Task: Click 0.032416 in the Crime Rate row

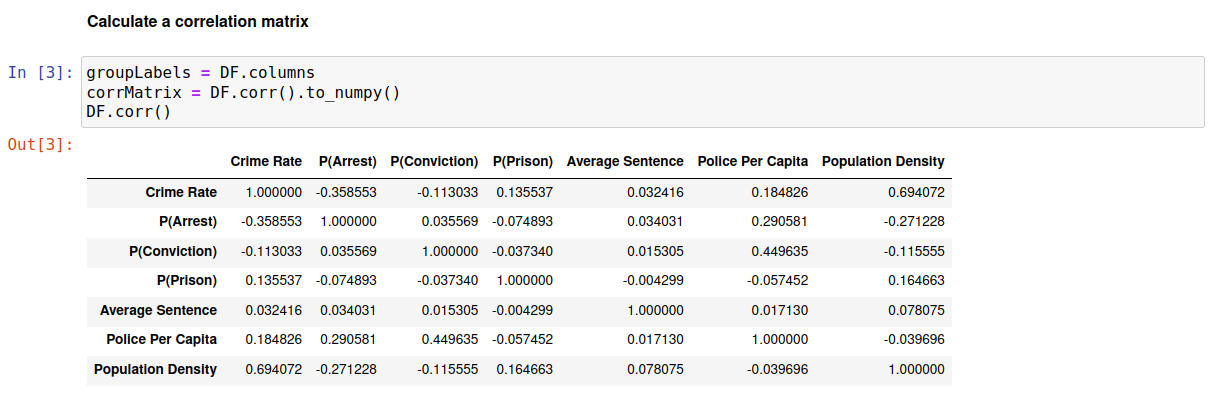Action: tap(655, 192)
